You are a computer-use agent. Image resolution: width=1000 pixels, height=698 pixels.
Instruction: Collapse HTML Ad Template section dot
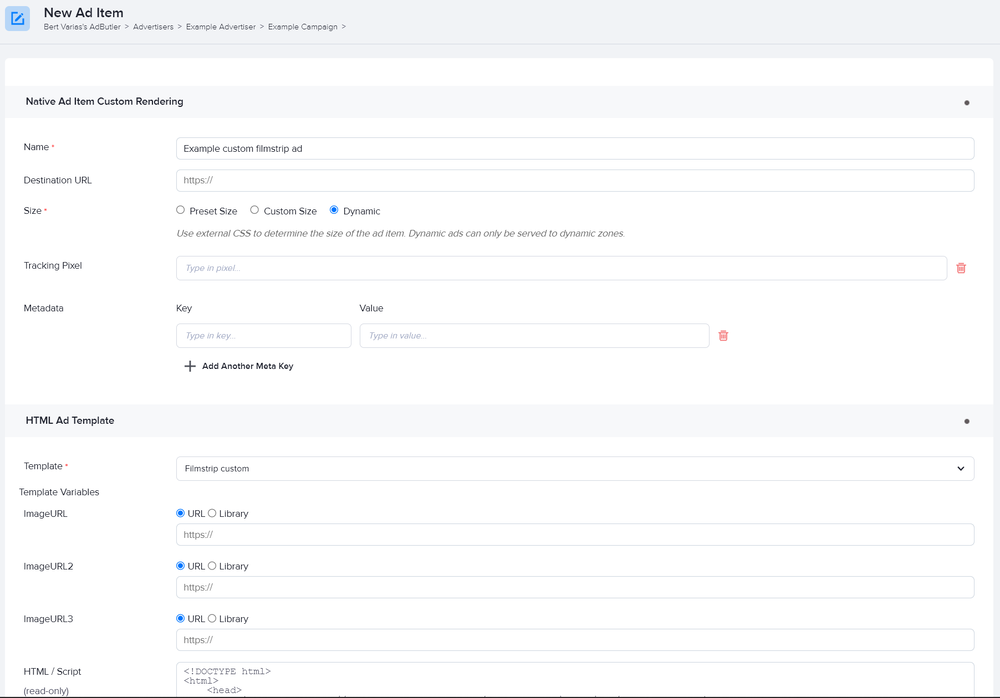(967, 421)
